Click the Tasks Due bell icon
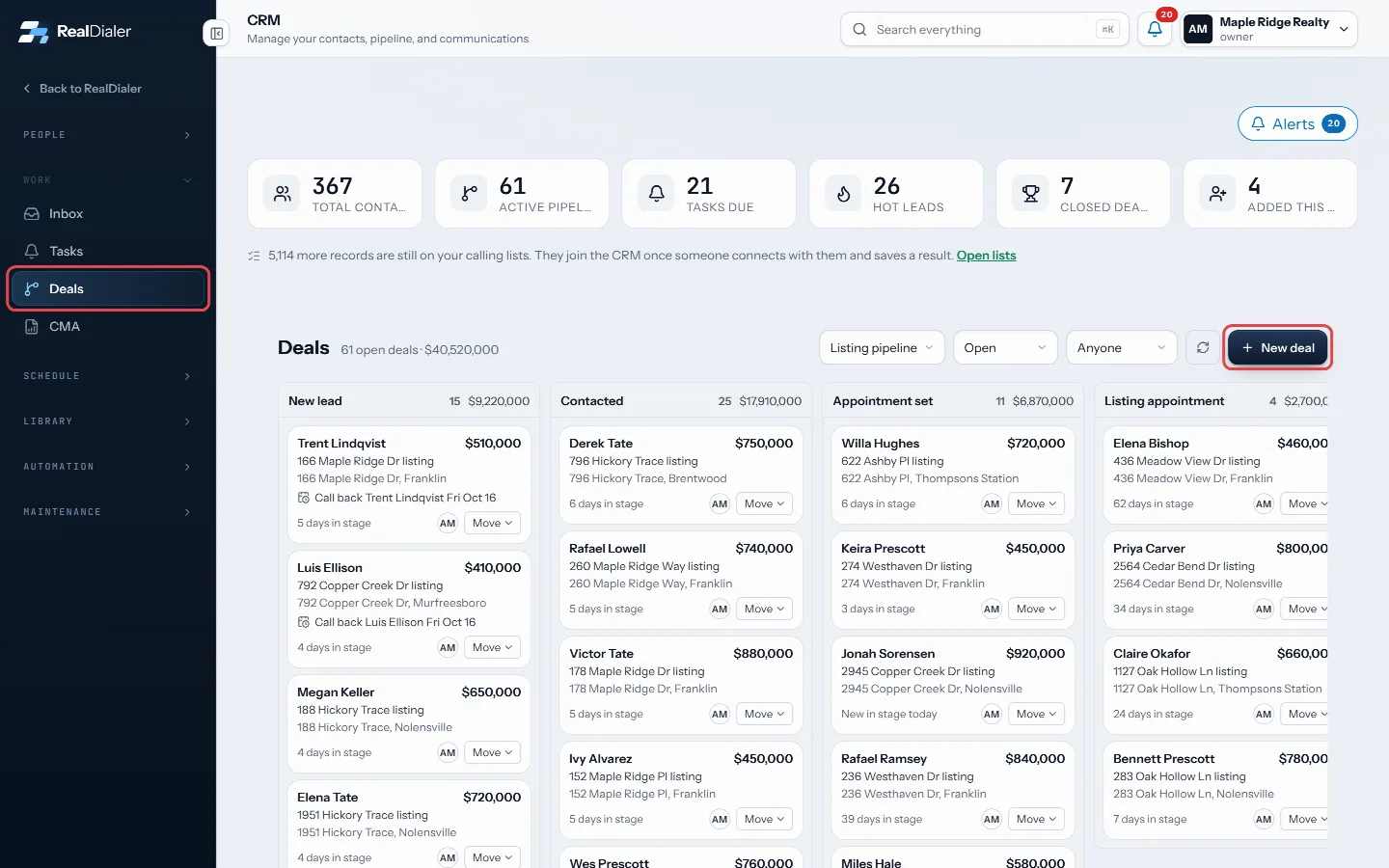This screenshot has height=868, width=1389. [x=656, y=194]
